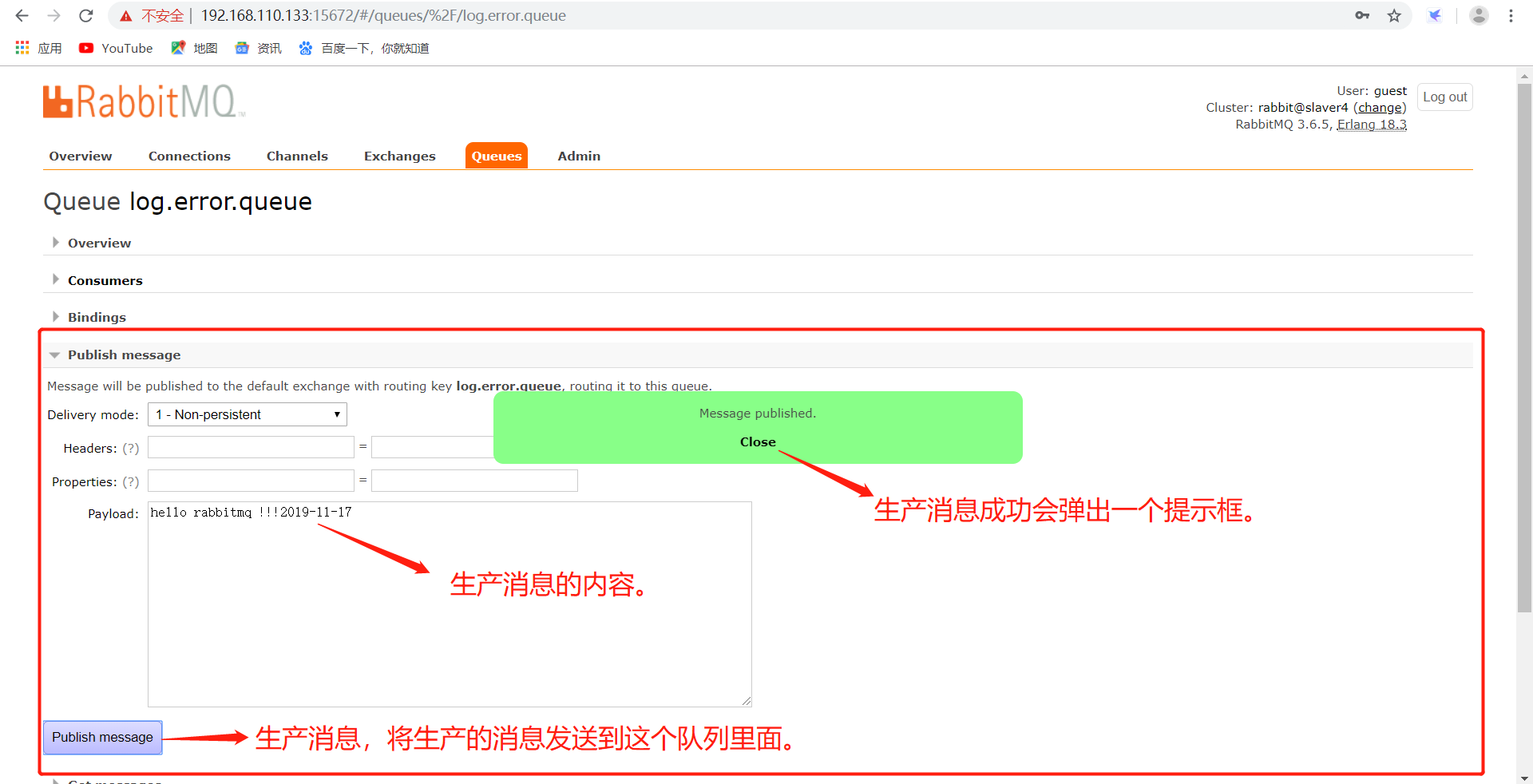The height and width of the screenshot is (784, 1533).
Task: Switch to the Admin tab
Action: (x=578, y=156)
